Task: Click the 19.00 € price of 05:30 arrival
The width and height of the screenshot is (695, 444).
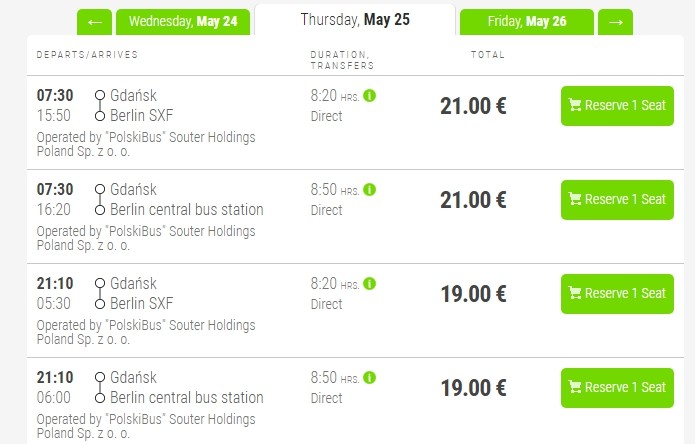Action: pyautogui.click(x=473, y=294)
